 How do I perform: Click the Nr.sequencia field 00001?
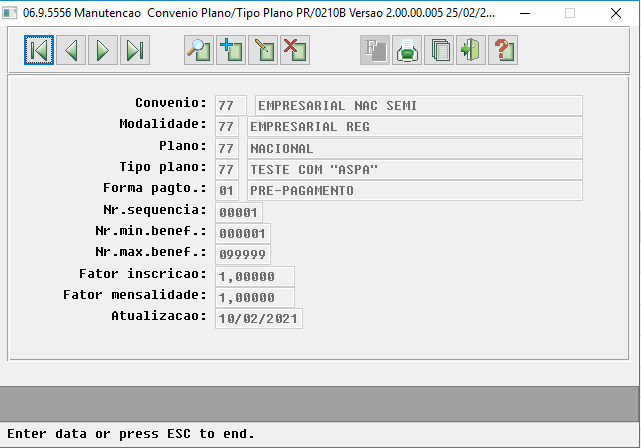(239, 213)
